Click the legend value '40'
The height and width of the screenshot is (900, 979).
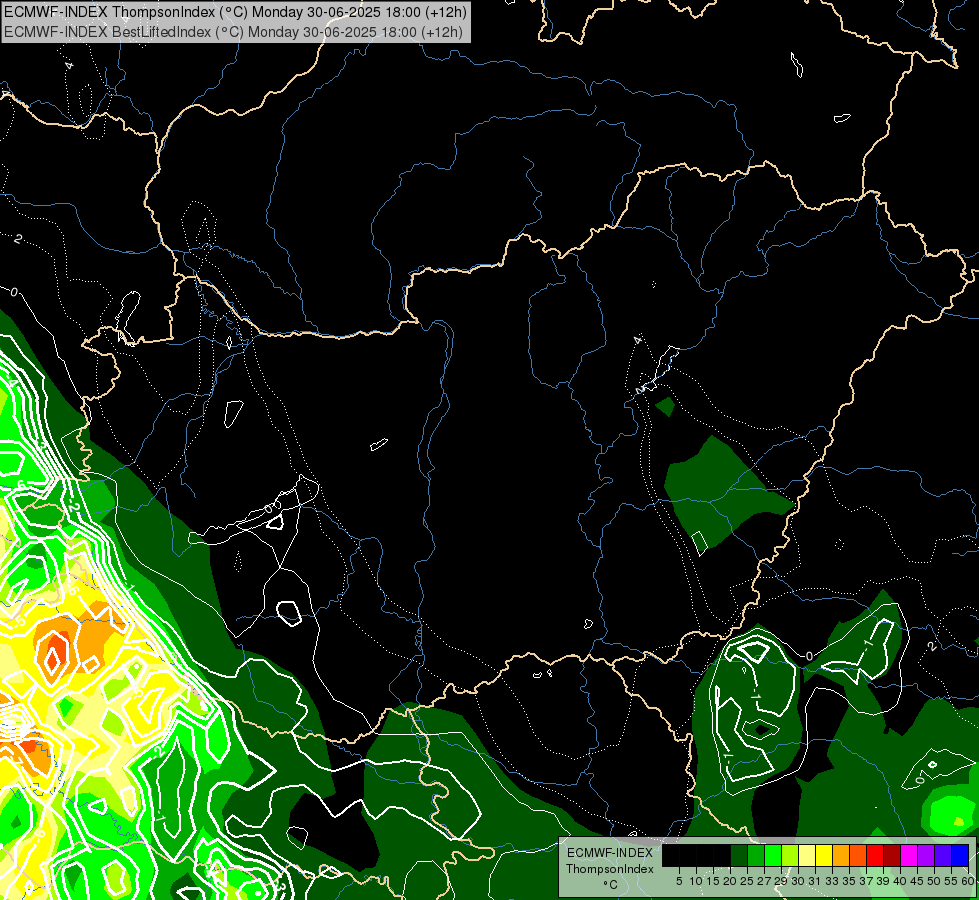tap(900, 881)
